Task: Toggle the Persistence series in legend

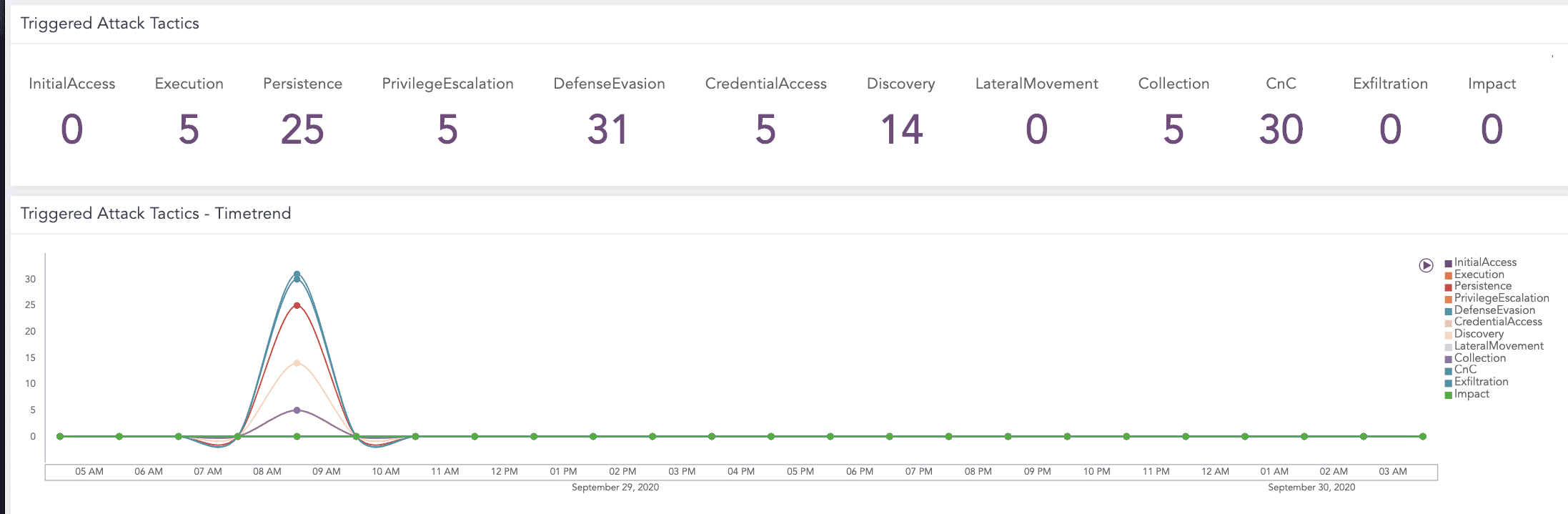Action: 1482,286
